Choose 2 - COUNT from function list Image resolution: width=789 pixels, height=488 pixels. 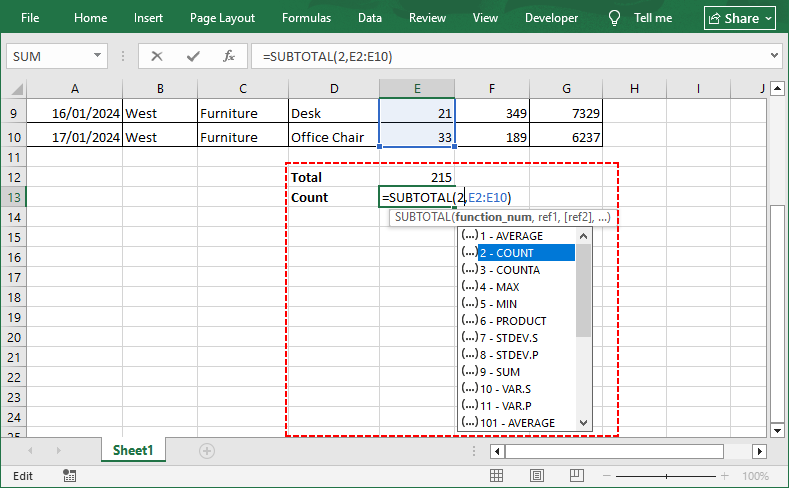pyautogui.click(x=517, y=253)
